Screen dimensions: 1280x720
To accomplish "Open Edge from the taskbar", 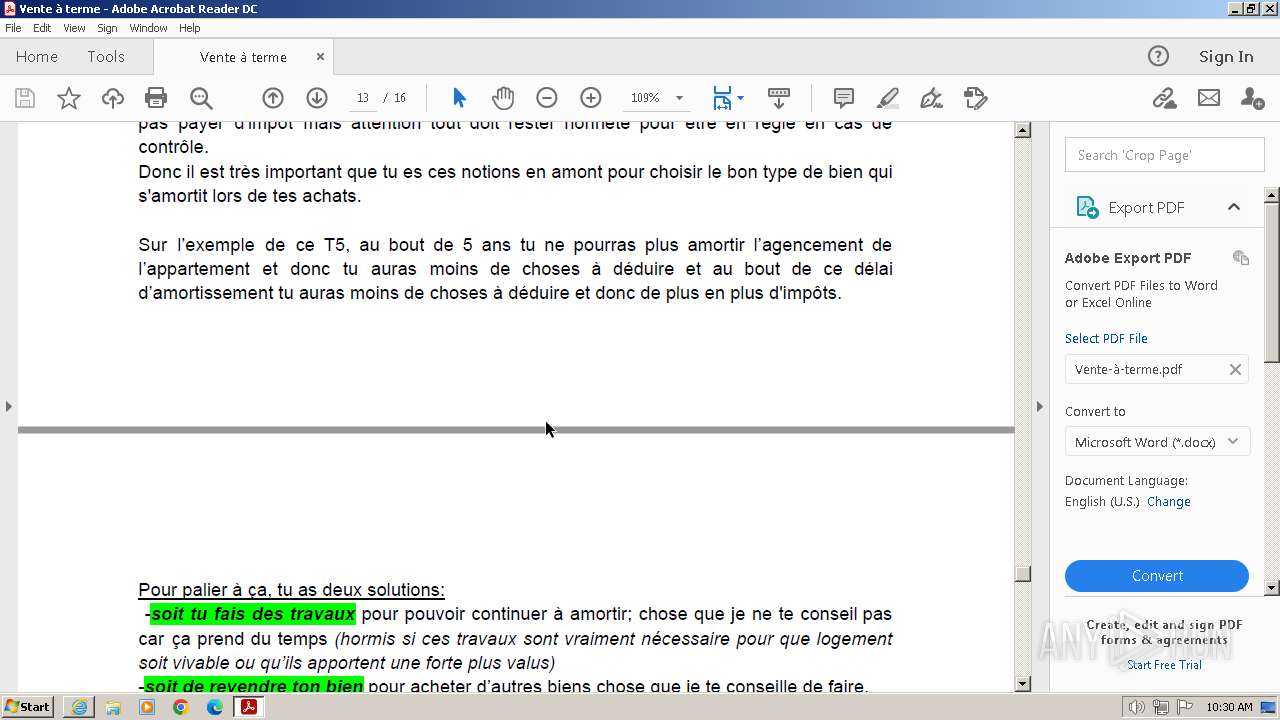I will [x=215, y=707].
